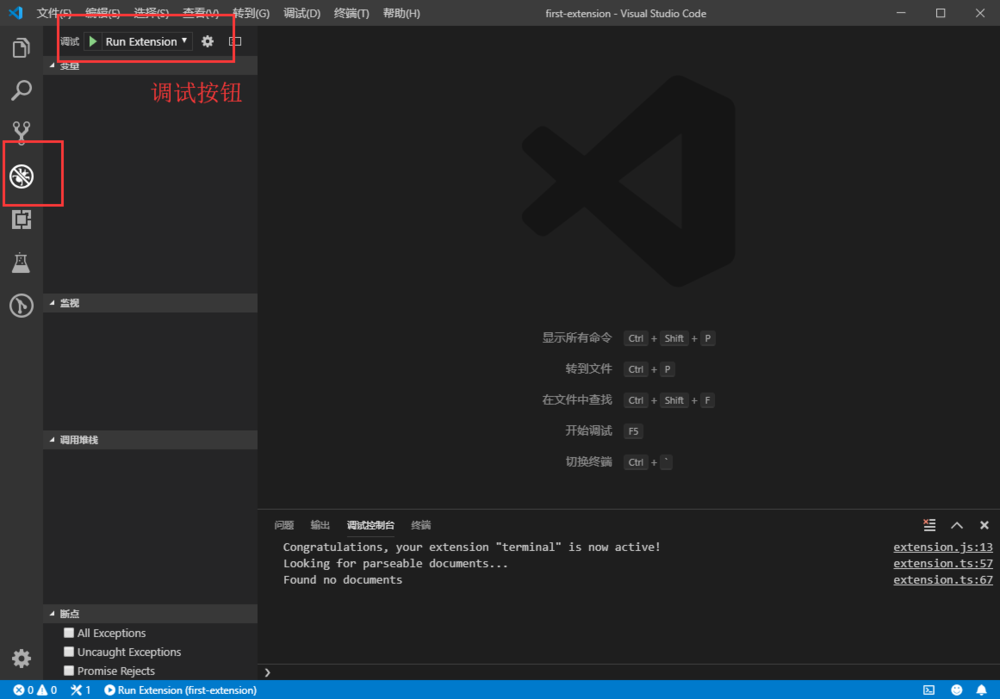Image resolution: width=1000 pixels, height=699 pixels.
Task: Open the Test flask view
Action: [21, 262]
